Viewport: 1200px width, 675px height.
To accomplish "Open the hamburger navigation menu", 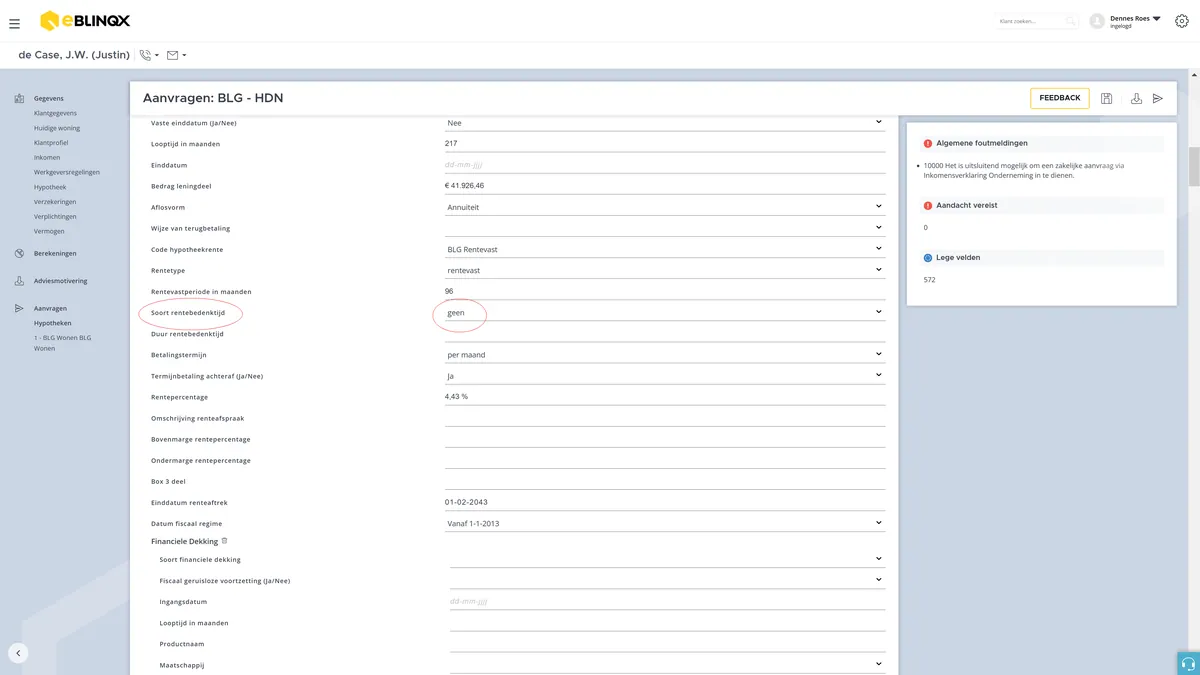I will tap(14, 23).
